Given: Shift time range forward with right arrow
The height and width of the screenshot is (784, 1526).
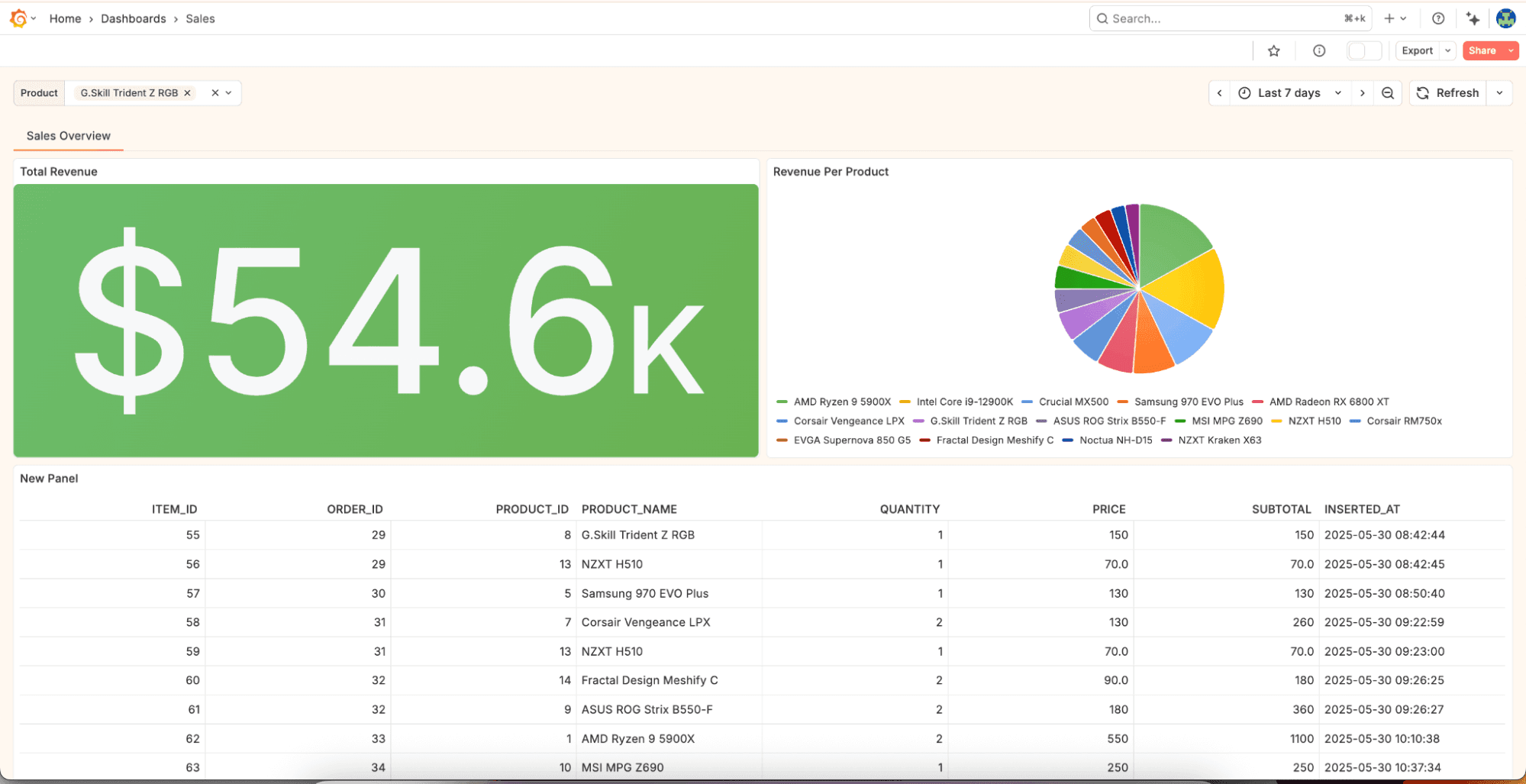Looking at the screenshot, I should click(1363, 92).
